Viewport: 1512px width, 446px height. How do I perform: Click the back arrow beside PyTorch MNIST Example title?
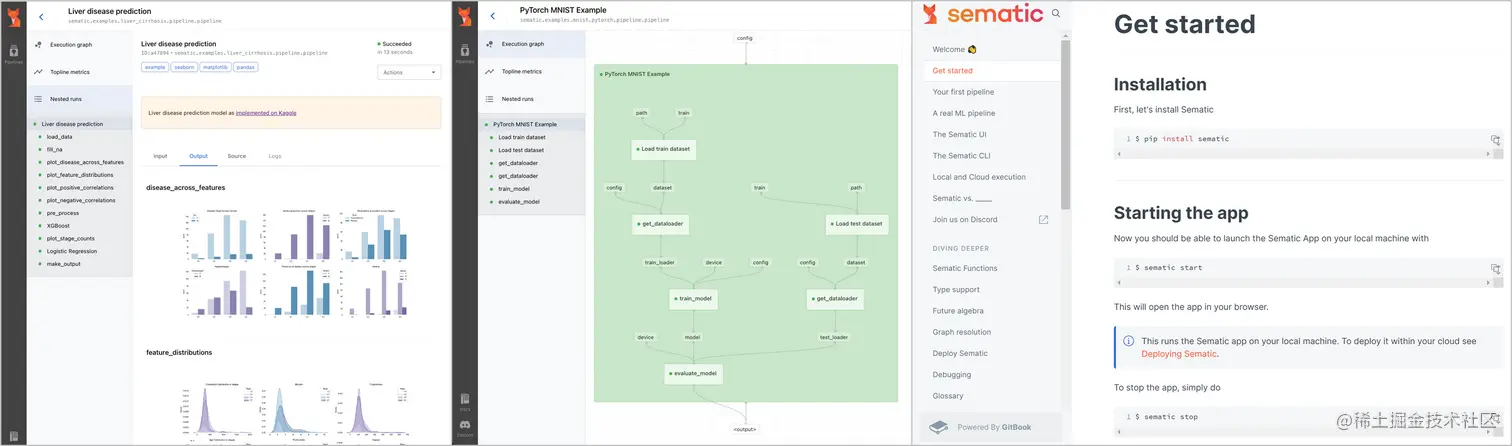coord(492,16)
